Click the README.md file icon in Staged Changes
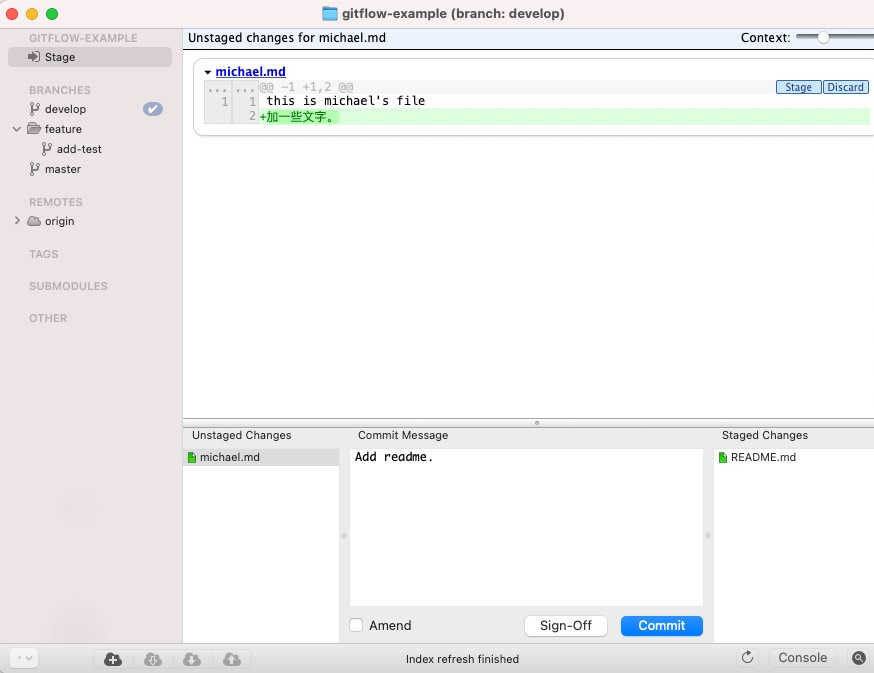This screenshot has height=673, width=874. click(x=723, y=458)
